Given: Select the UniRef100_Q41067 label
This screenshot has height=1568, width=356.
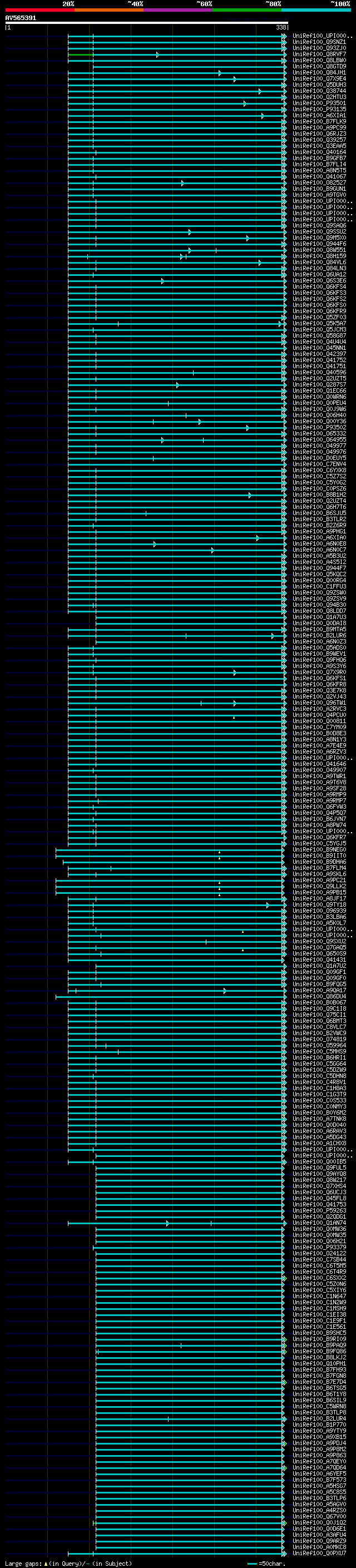Looking at the screenshot, I should point(319,176).
